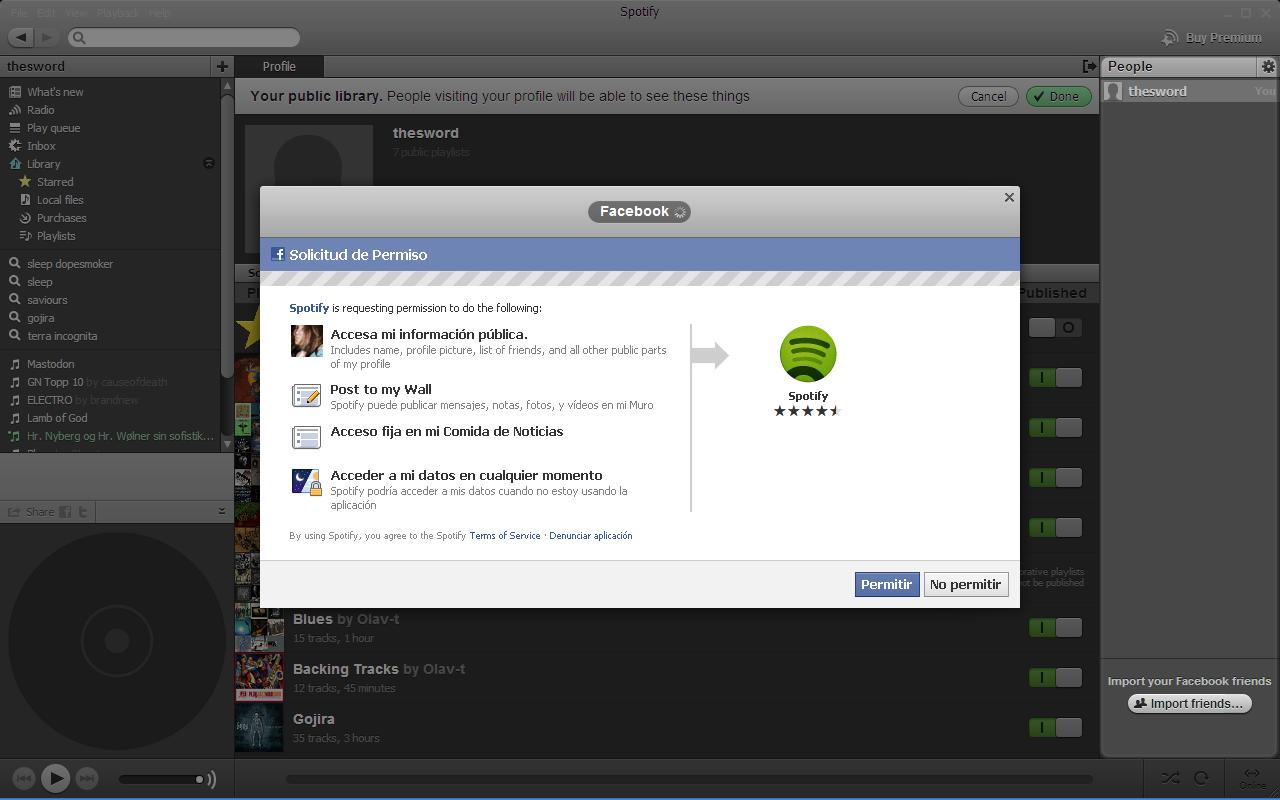Open Radio in the sidebar
The height and width of the screenshot is (800, 1280).
click(x=40, y=110)
